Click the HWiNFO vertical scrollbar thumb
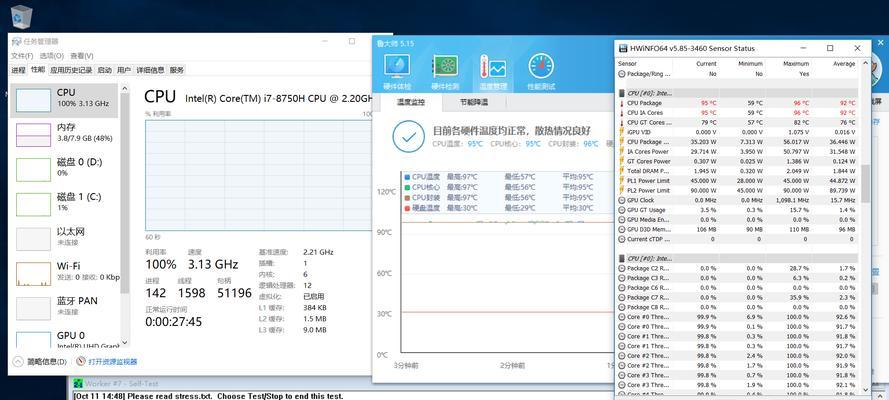This screenshot has height=400, width=889. tap(865, 184)
